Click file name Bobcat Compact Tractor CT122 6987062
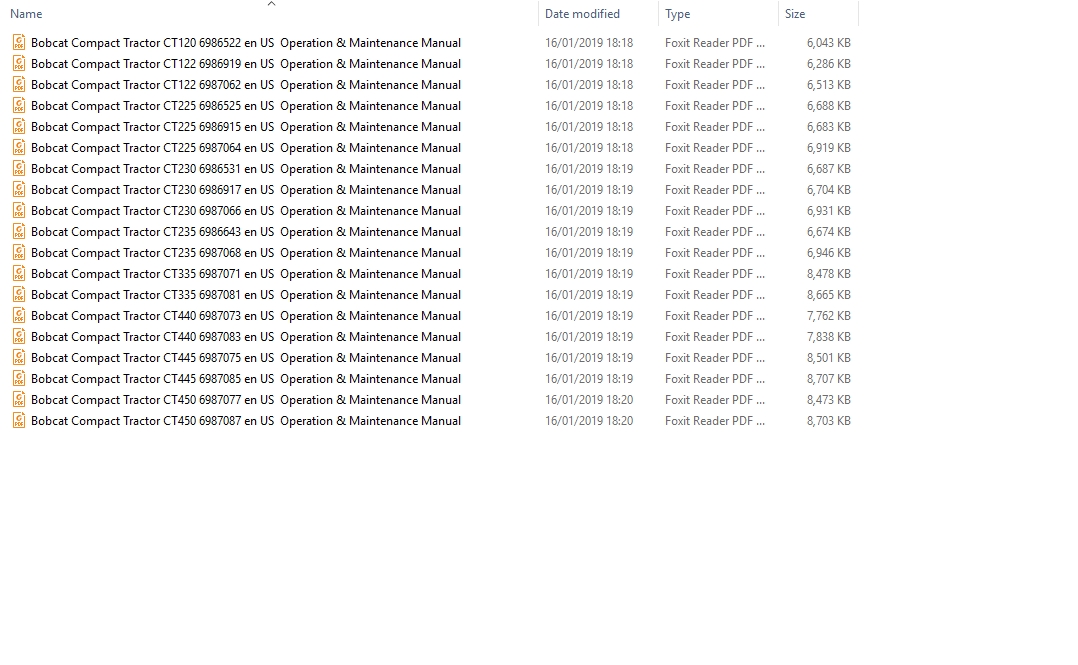Viewport: 1078px width, 665px height. click(x=246, y=85)
